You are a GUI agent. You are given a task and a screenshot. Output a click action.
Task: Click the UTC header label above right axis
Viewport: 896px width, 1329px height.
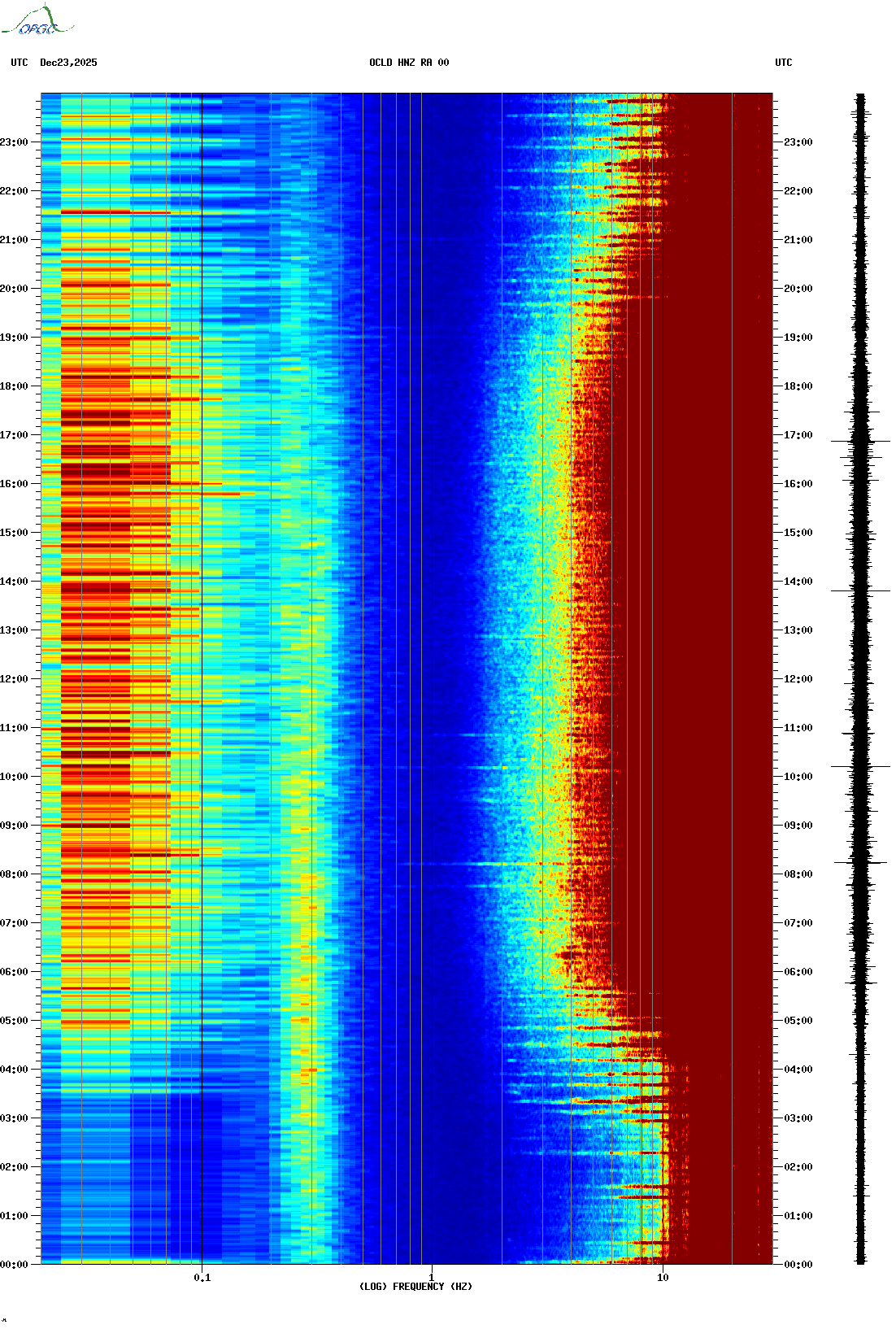784,63
